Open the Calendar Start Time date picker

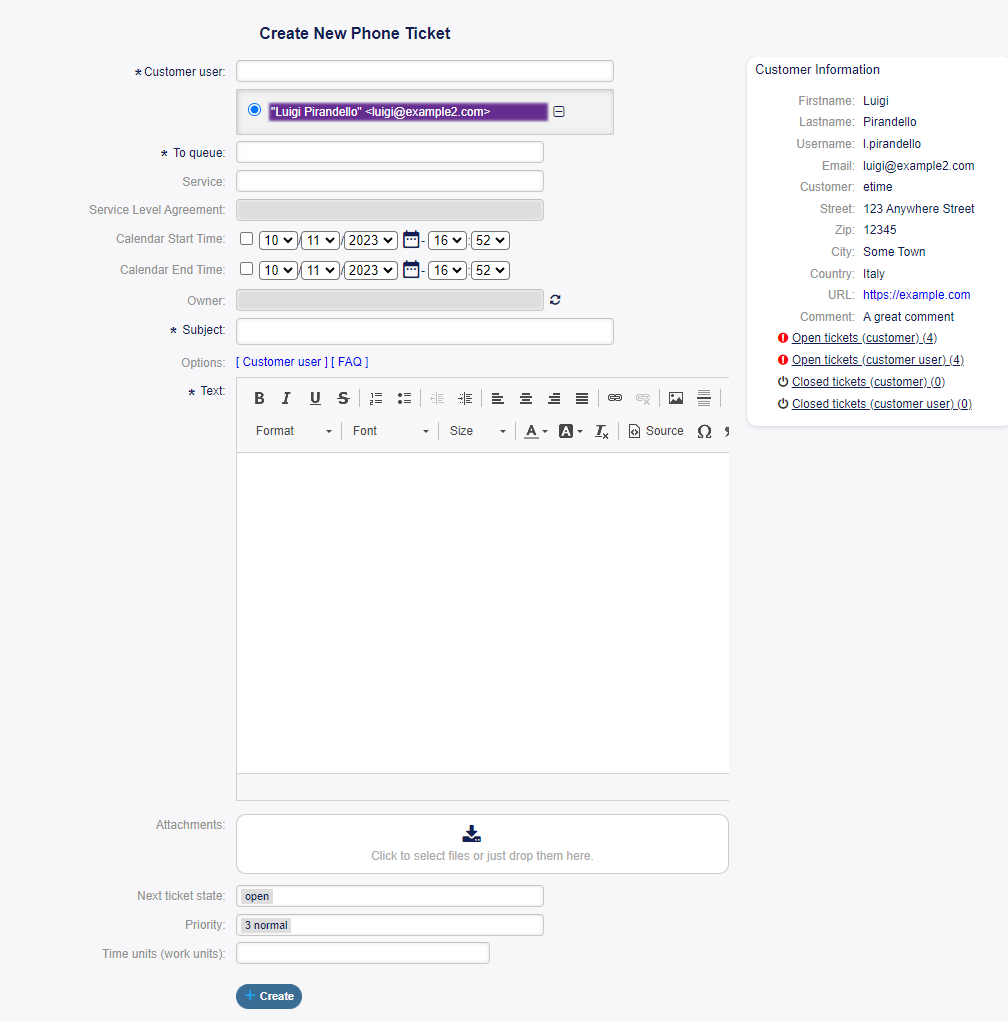click(x=411, y=240)
